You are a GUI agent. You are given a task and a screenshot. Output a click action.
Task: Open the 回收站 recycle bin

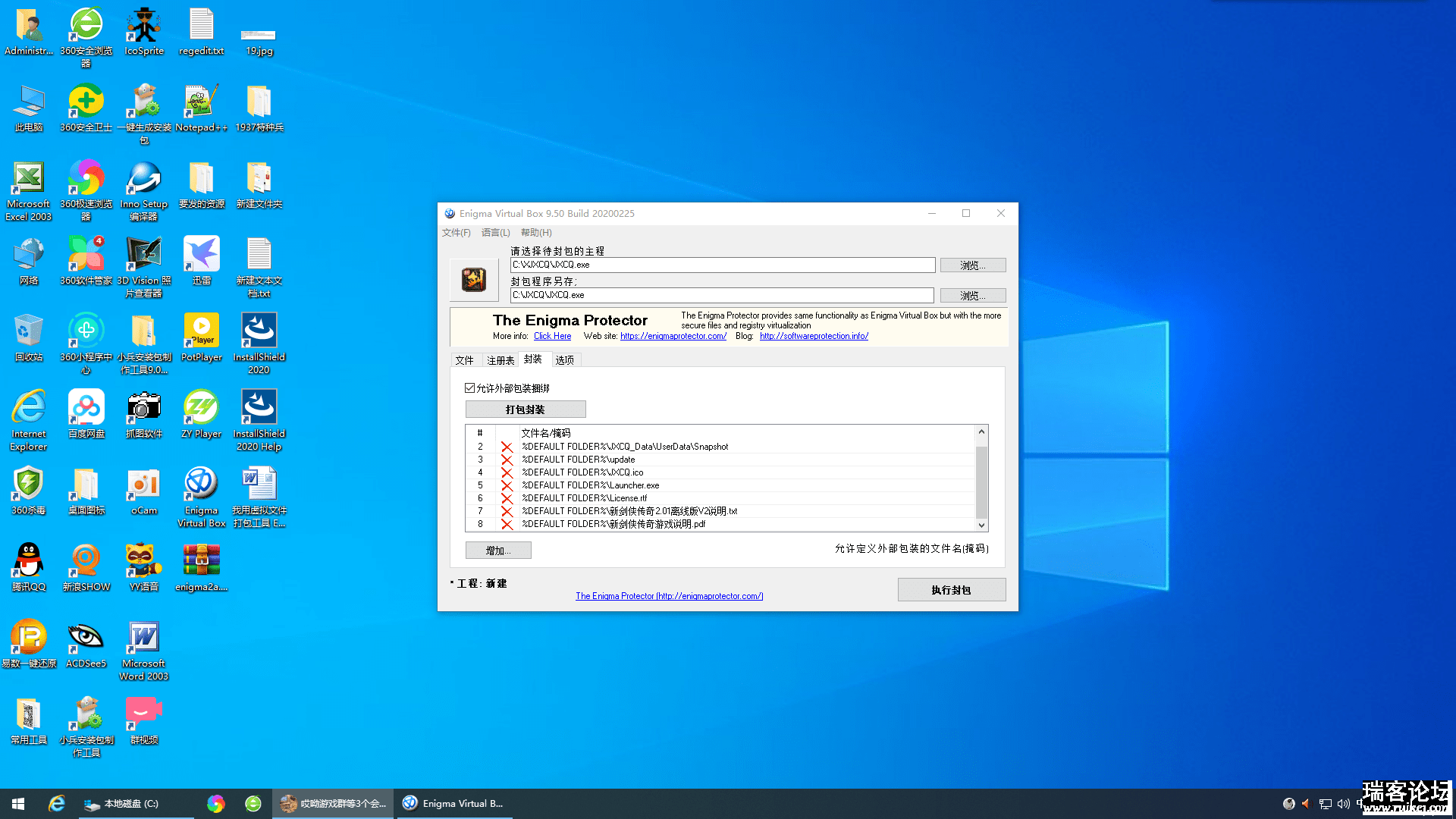click(x=29, y=338)
